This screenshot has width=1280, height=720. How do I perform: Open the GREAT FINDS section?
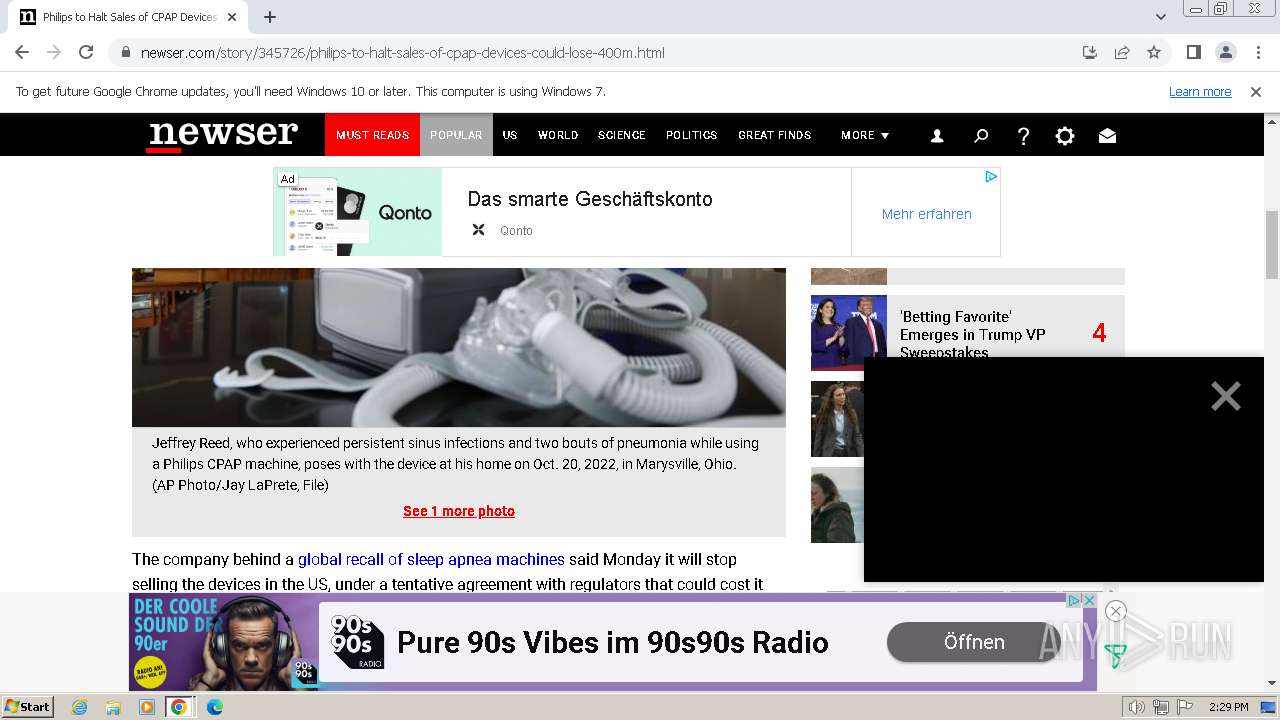click(x=775, y=135)
